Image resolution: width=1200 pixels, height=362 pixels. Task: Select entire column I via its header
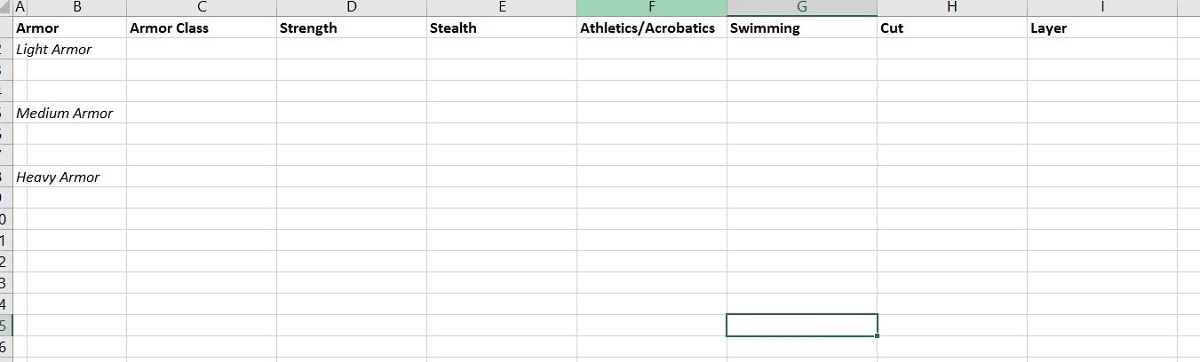click(x=1102, y=8)
